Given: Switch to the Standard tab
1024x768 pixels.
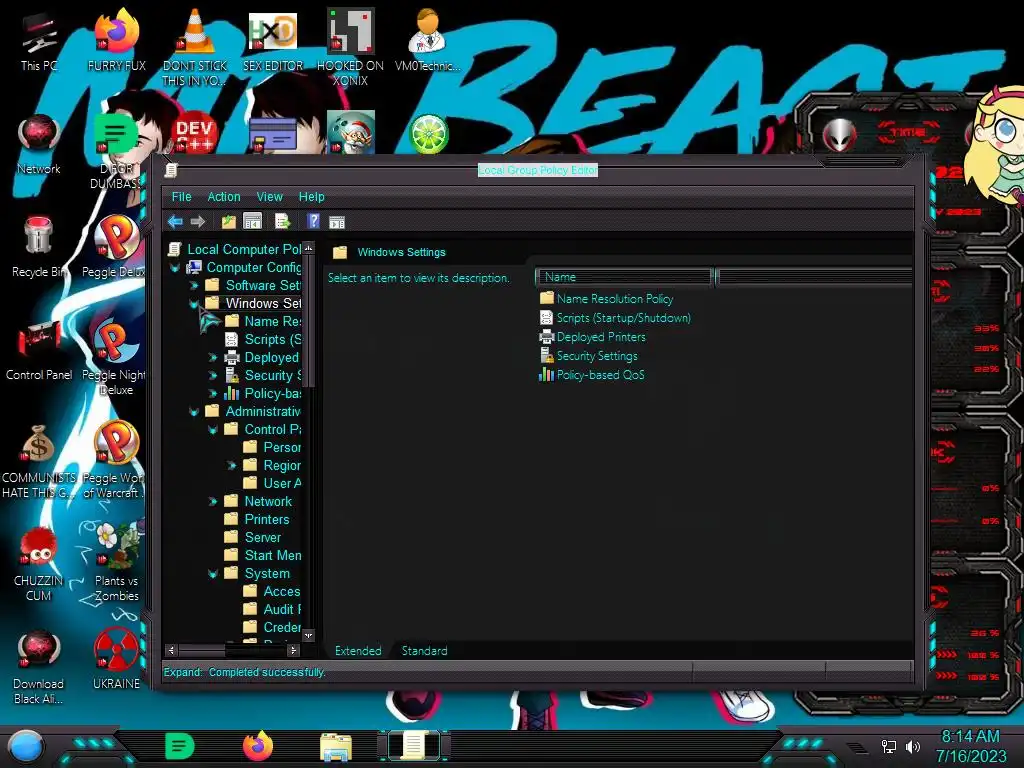Looking at the screenshot, I should click(x=424, y=650).
